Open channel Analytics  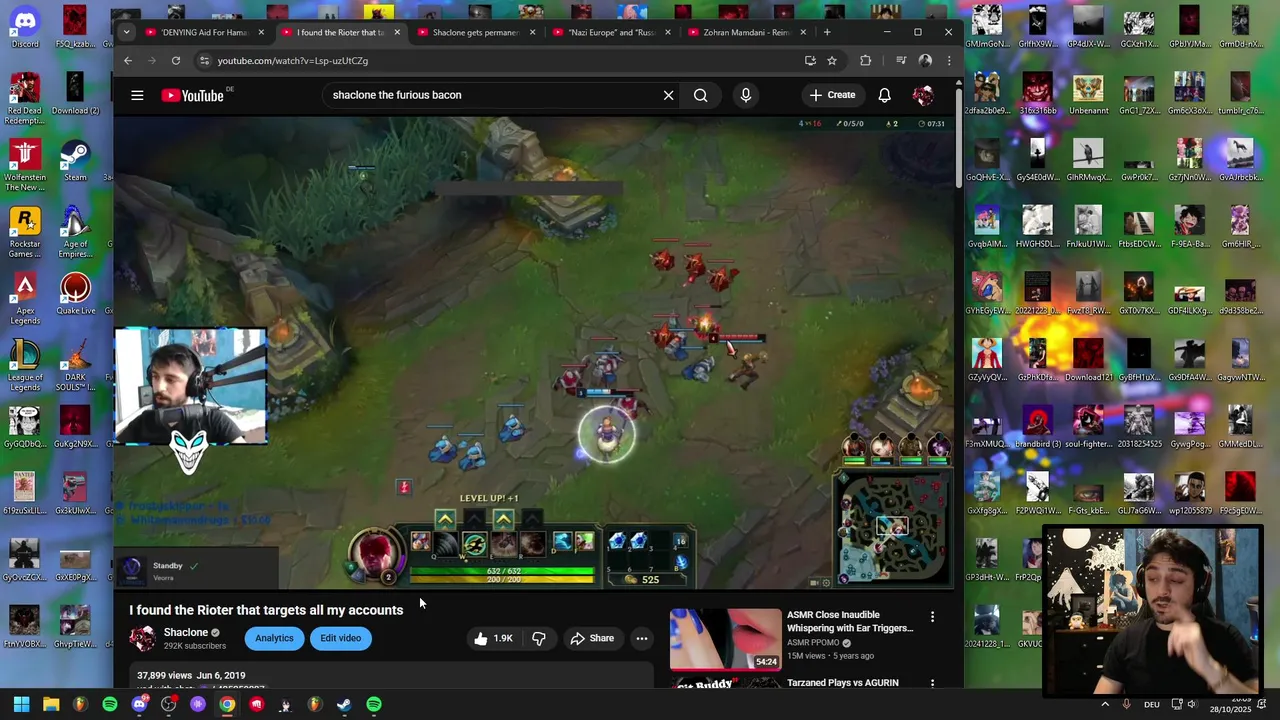pos(274,638)
